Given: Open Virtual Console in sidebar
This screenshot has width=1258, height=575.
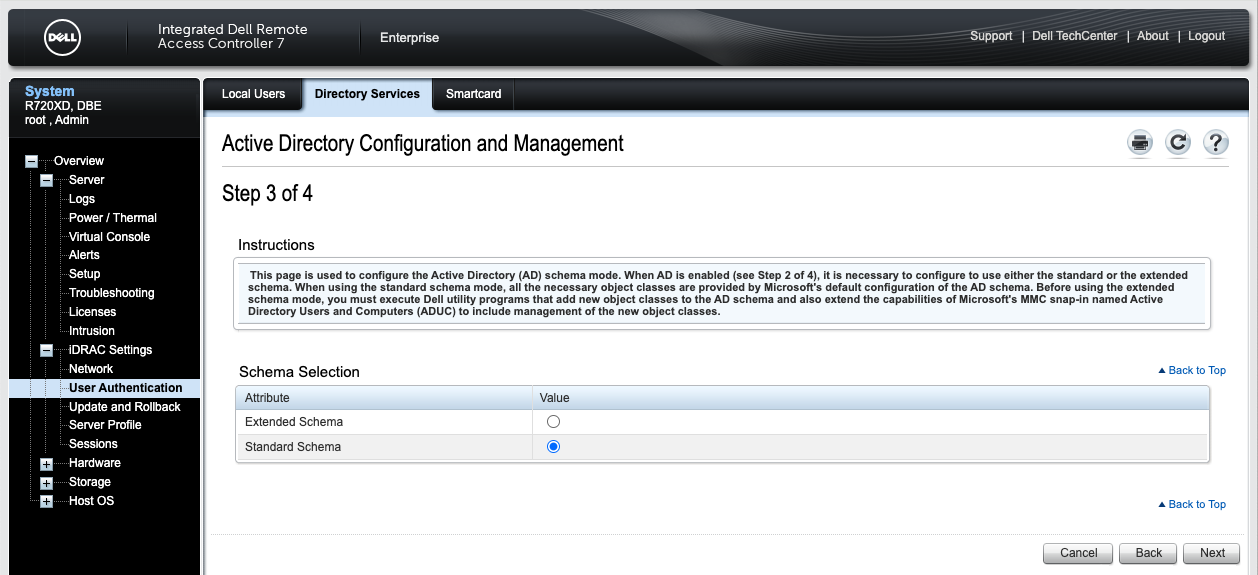Looking at the screenshot, I should click(x=109, y=237).
